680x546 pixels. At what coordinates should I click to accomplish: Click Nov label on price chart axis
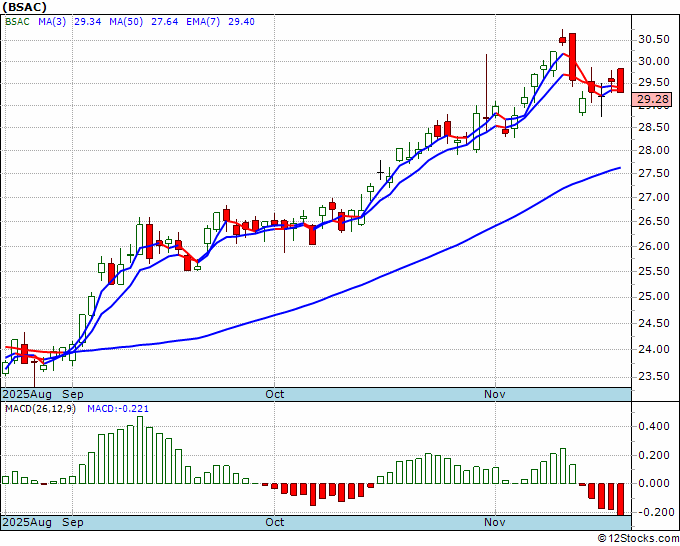click(x=495, y=394)
